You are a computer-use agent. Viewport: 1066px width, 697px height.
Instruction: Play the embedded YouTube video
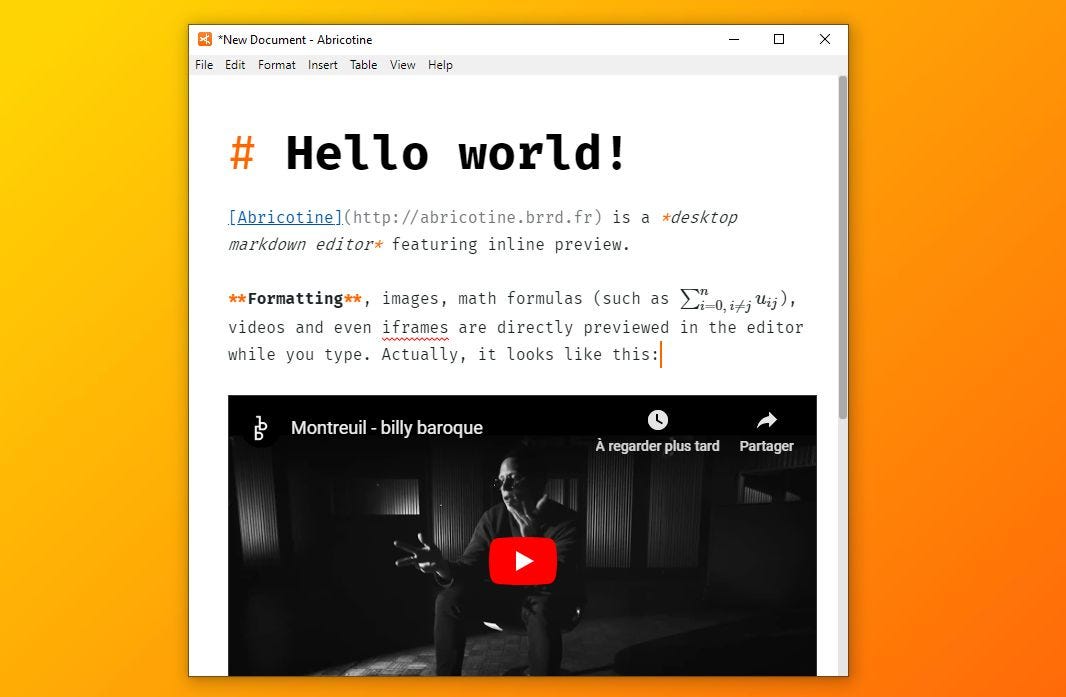522,561
